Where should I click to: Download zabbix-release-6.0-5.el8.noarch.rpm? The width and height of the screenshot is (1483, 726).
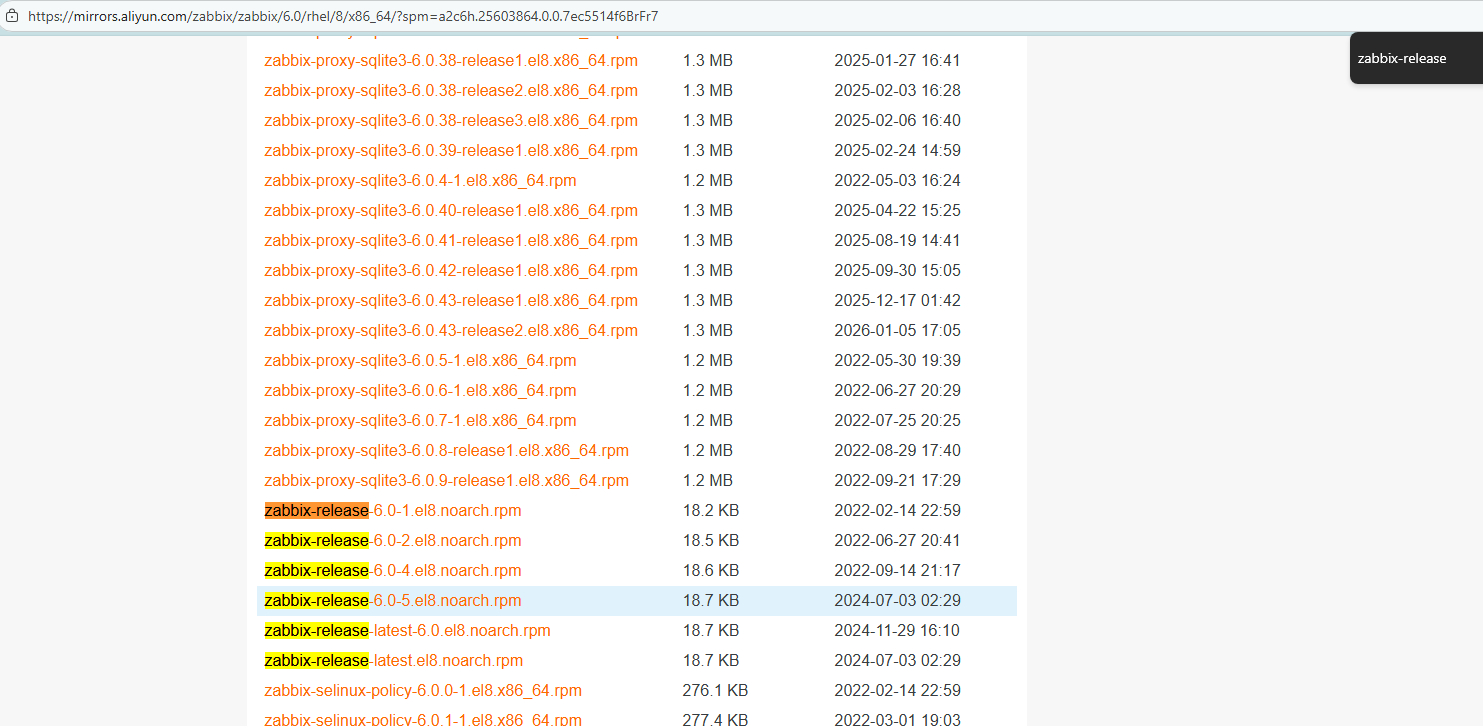coord(393,601)
